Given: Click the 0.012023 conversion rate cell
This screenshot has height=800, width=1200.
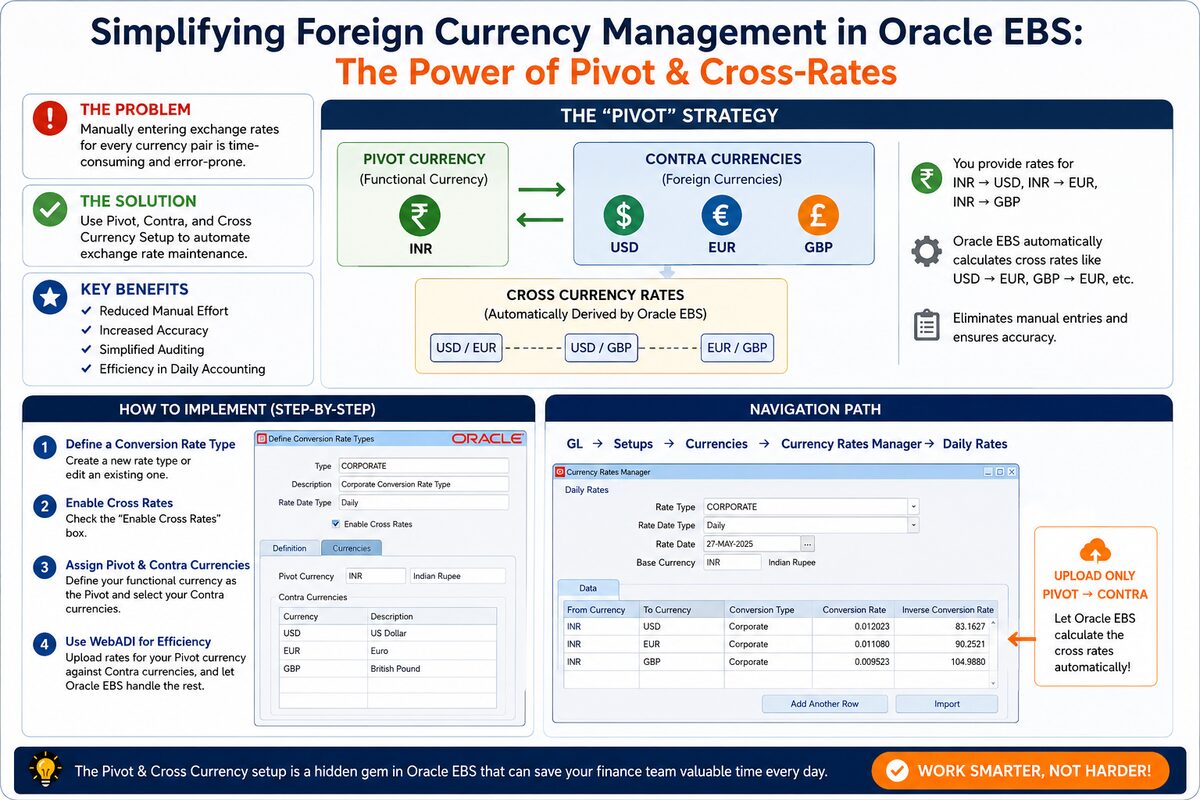Looking at the screenshot, I should [x=853, y=627].
